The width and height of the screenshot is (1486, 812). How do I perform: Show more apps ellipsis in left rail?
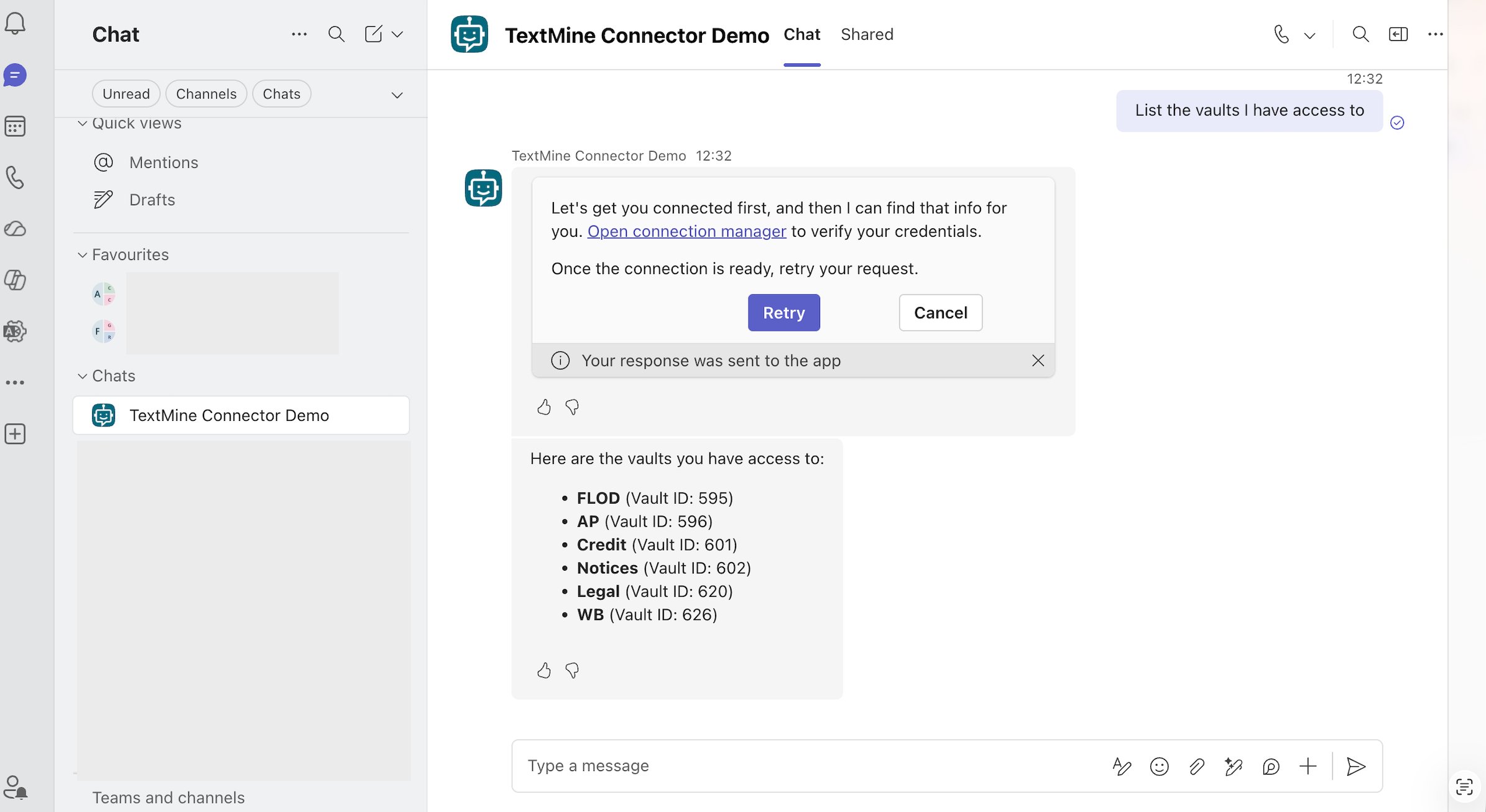pos(15,383)
